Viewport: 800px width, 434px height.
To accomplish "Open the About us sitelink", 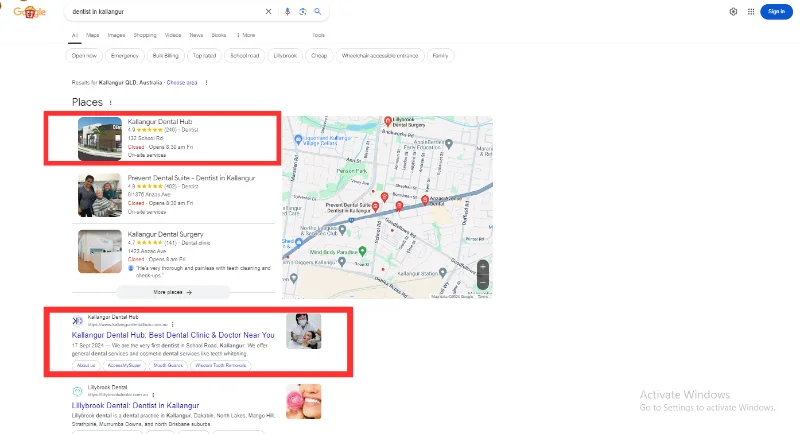I will (x=86, y=365).
